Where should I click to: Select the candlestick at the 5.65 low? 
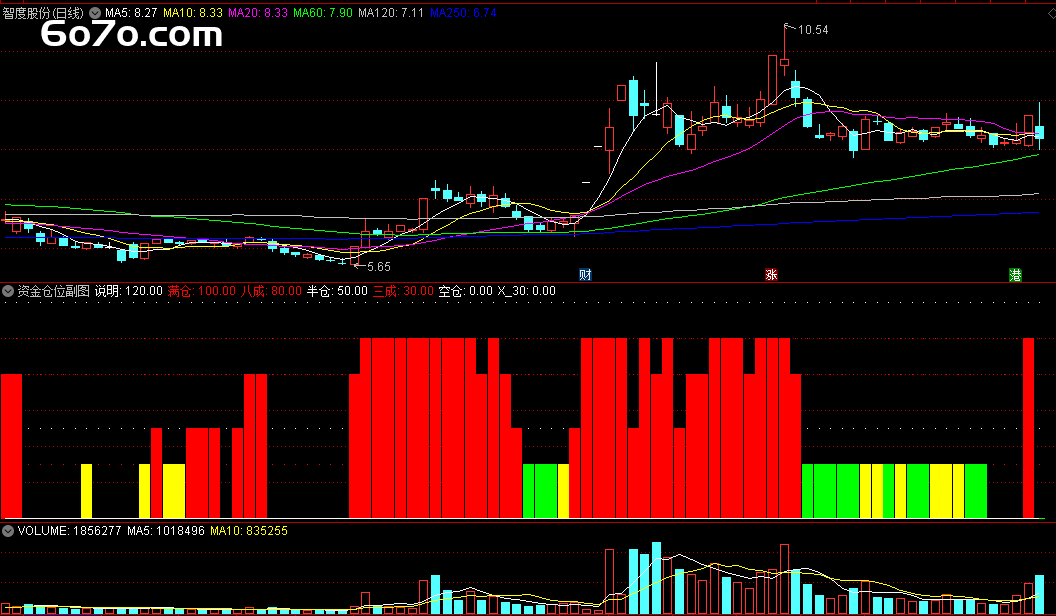pos(354,256)
